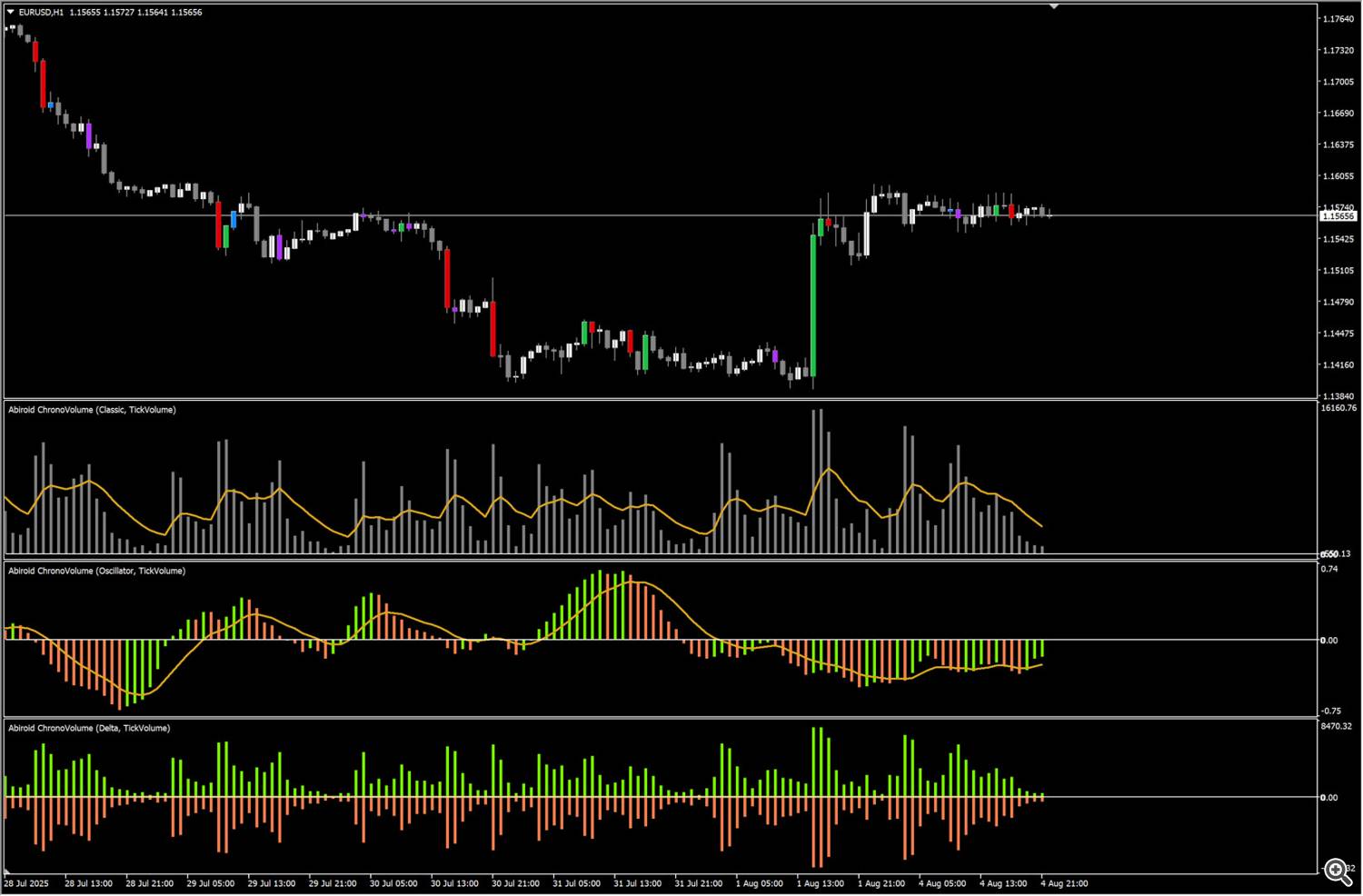Click the 1 Aug 05:00 time label
This screenshot has width=1363, height=896.
coord(760,883)
